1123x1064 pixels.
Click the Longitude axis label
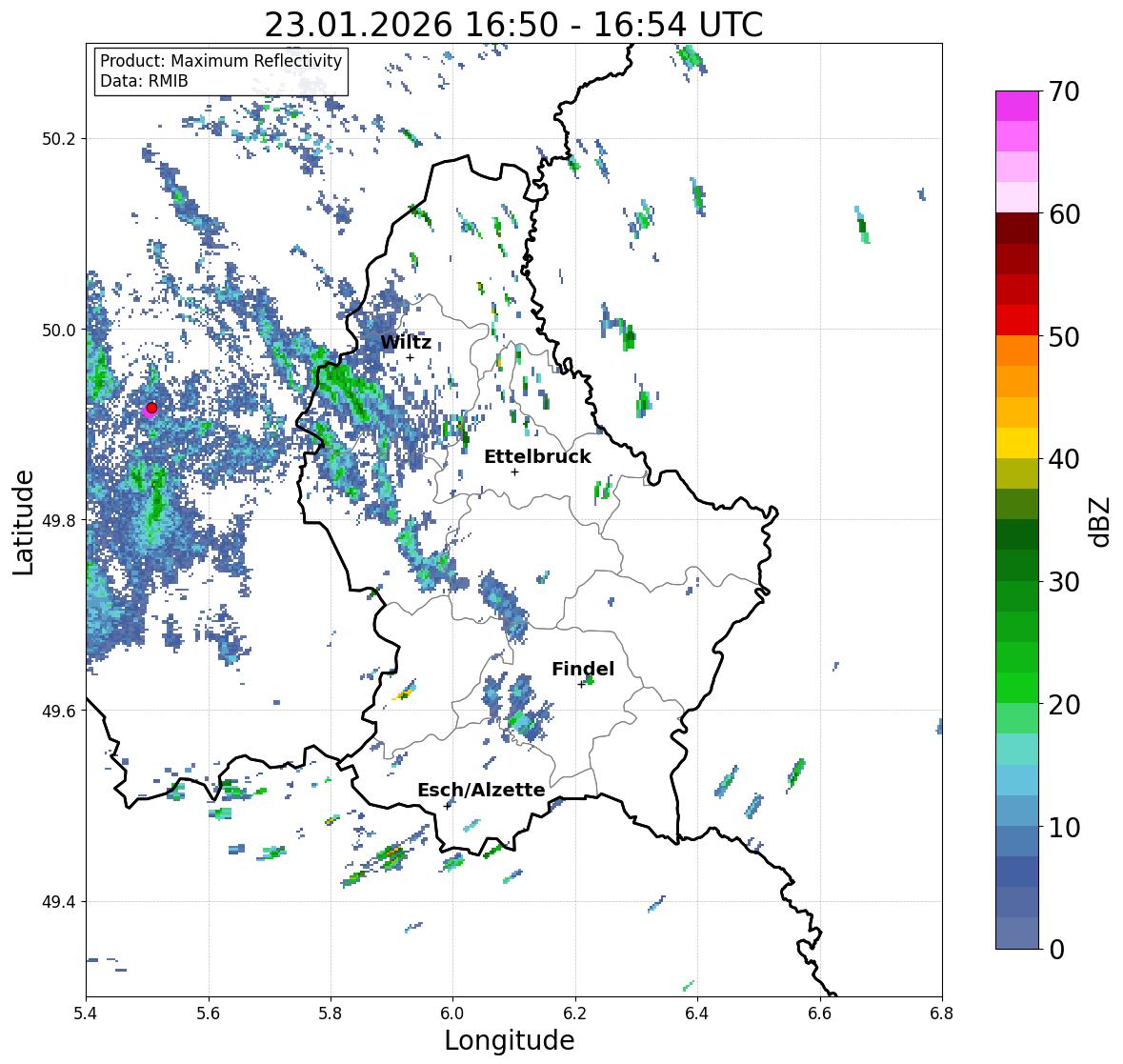(x=510, y=1040)
